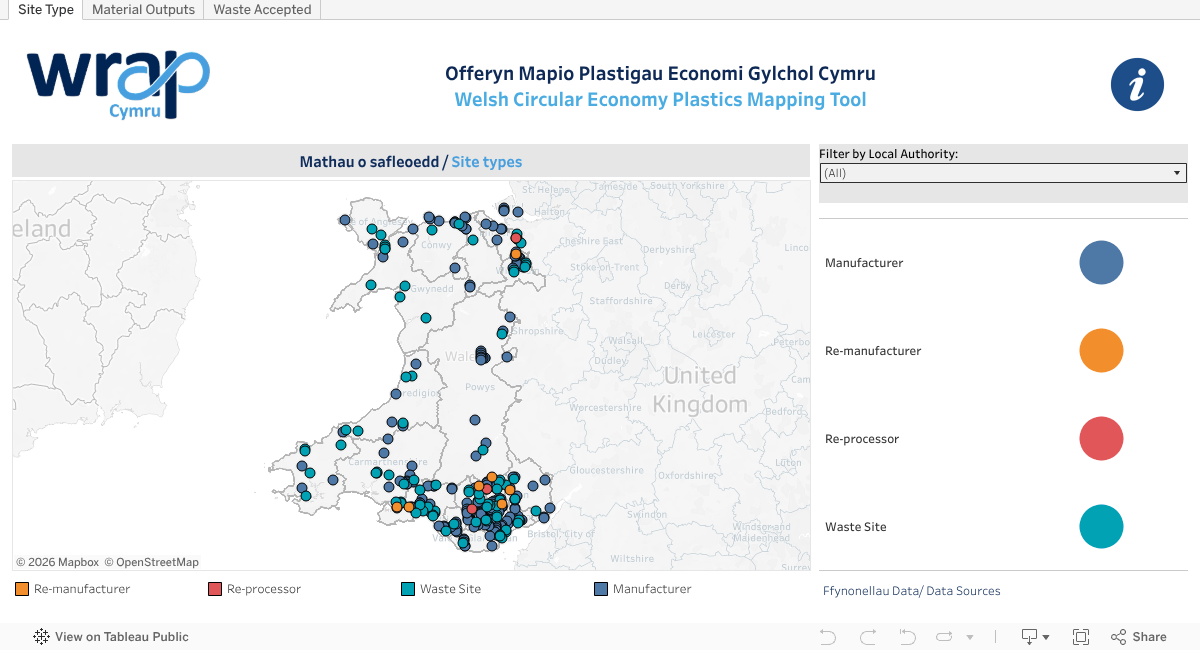Viewport: 1200px width, 650px height.
Task: Toggle the Waste Site legend circle
Action: click(1101, 527)
